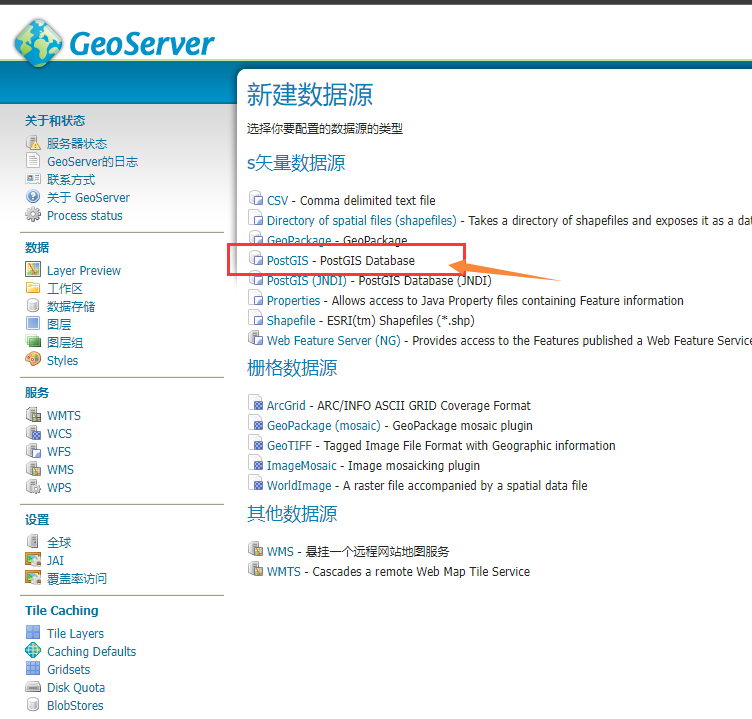Click the PostGIS data source icon
Viewport: 752px width, 719px height.
[x=256, y=259]
